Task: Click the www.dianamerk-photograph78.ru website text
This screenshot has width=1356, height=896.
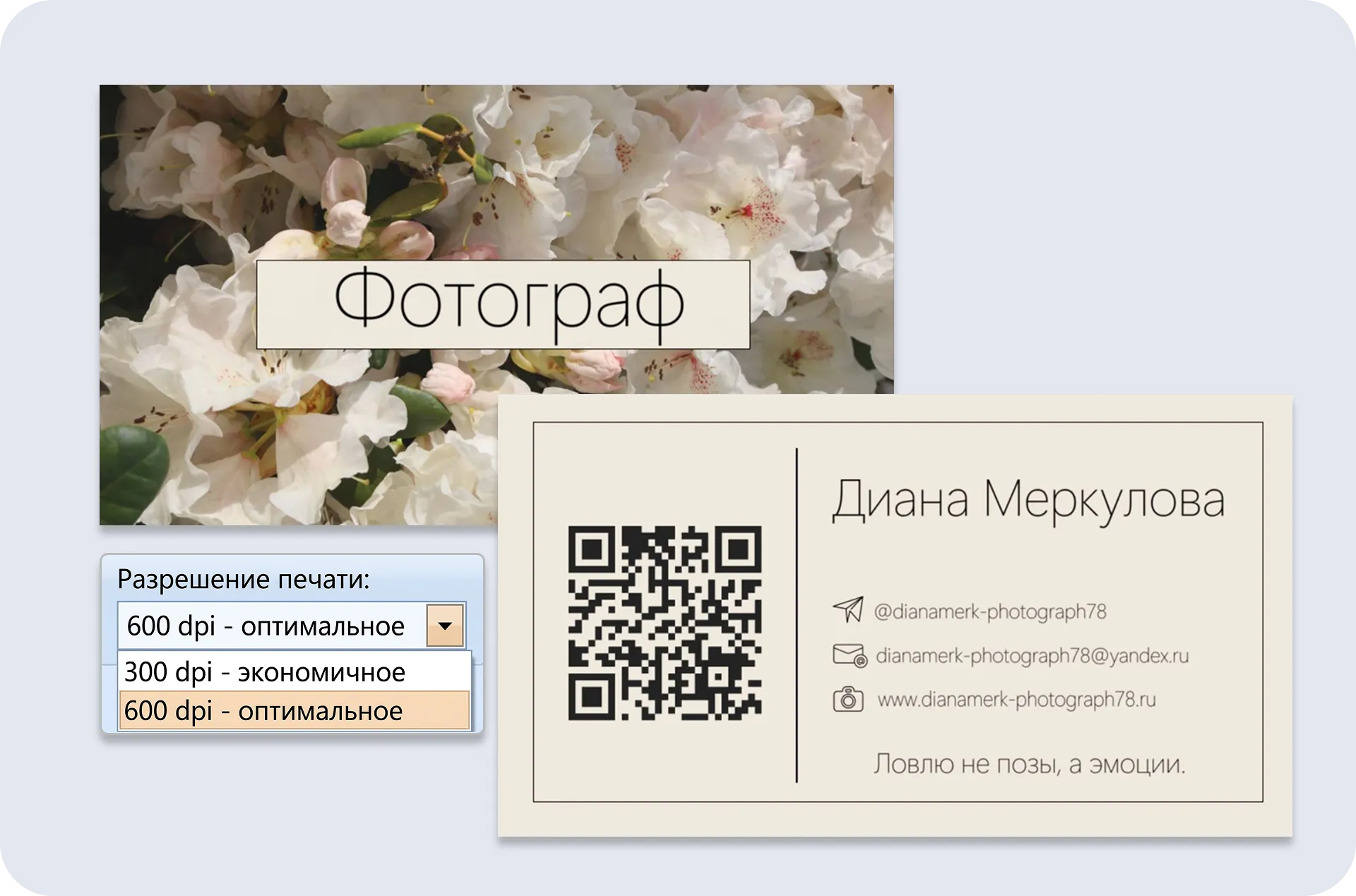Action: click(x=1016, y=700)
